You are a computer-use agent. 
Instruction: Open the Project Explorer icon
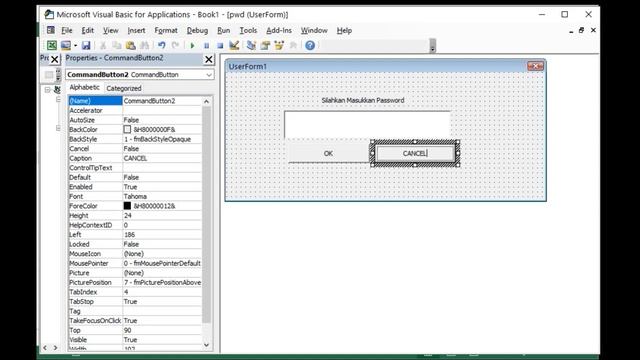point(251,45)
